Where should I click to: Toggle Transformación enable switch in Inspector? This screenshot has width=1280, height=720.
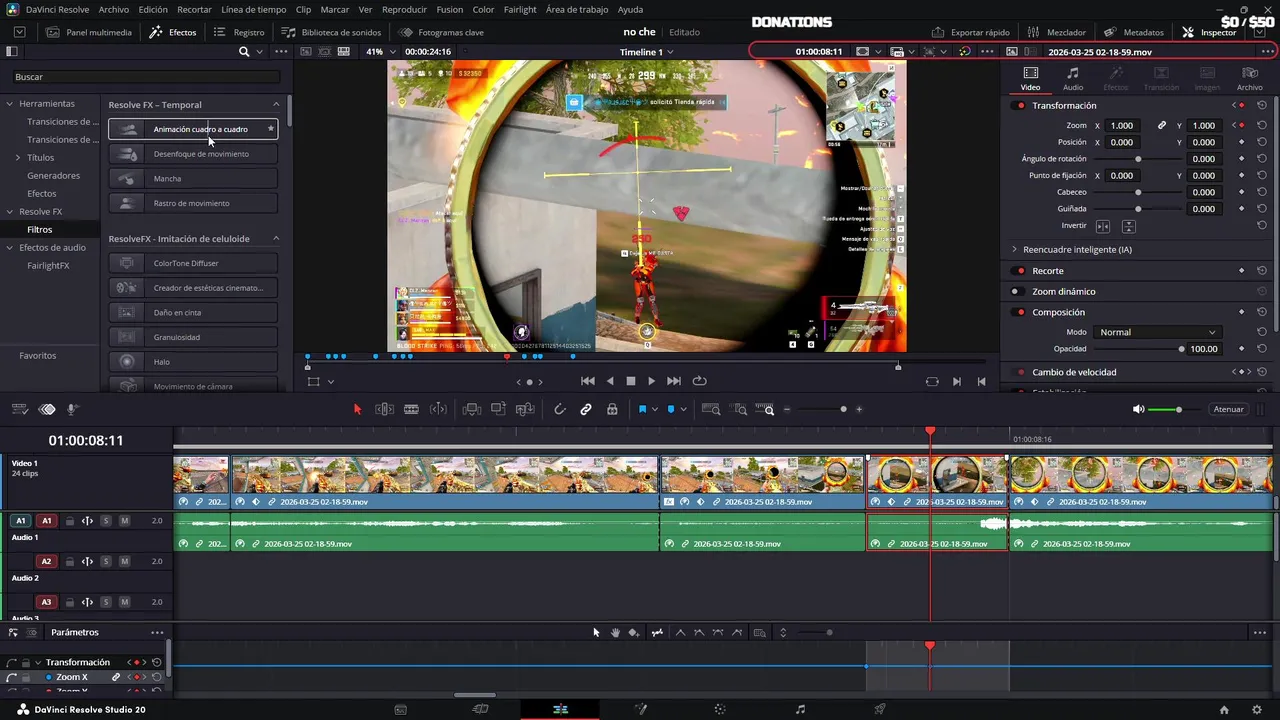(1020, 106)
